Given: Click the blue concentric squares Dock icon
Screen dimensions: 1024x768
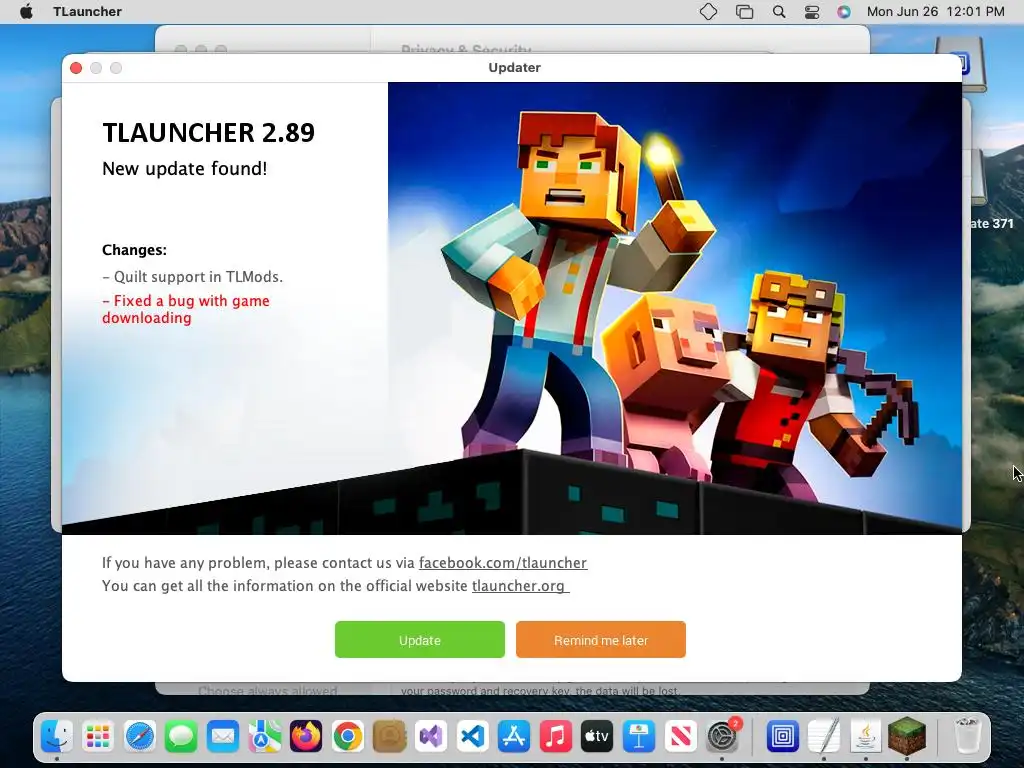Looking at the screenshot, I should pyautogui.click(x=782, y=737).
